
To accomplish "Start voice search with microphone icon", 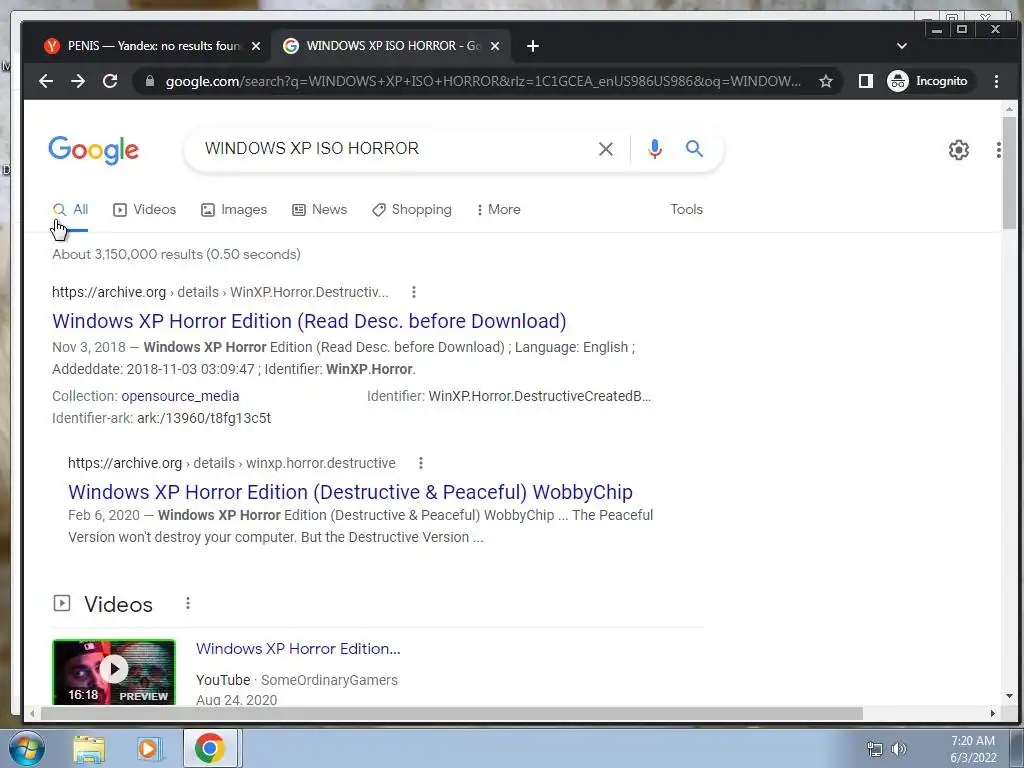I will coord(655,149).
